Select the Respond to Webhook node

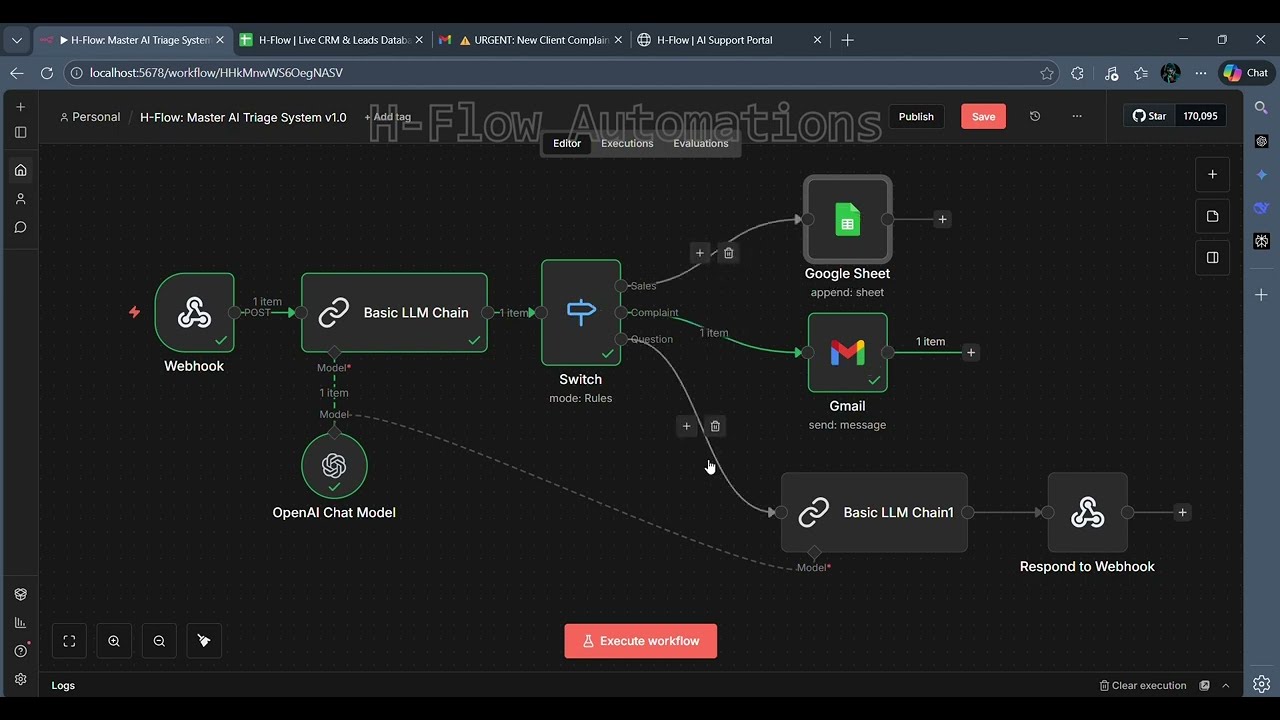1087,512
